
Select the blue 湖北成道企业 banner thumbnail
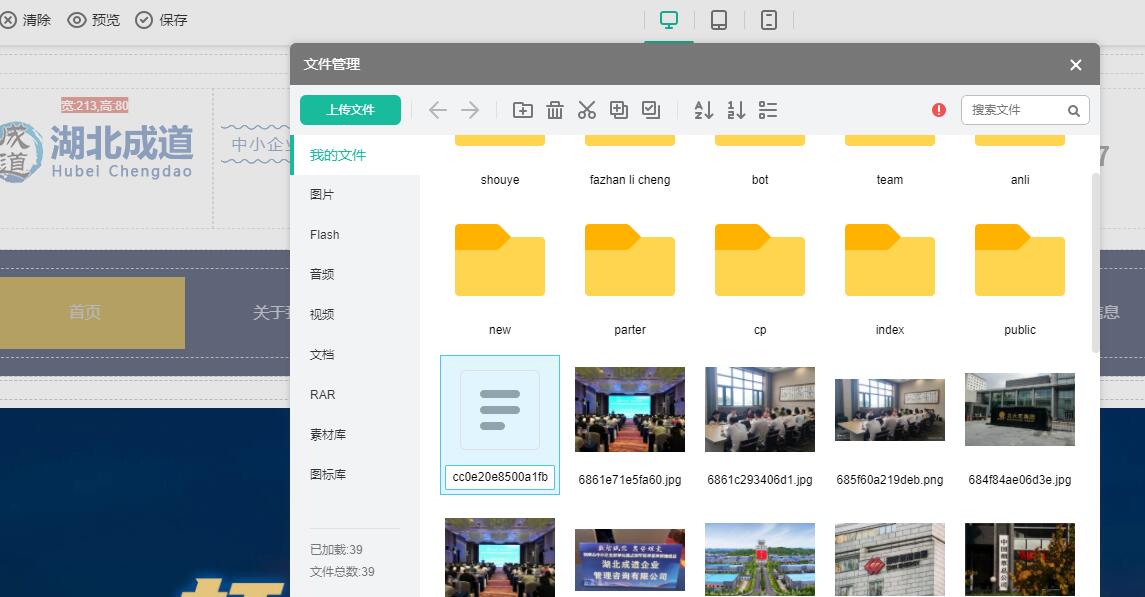tap(630, 560)
